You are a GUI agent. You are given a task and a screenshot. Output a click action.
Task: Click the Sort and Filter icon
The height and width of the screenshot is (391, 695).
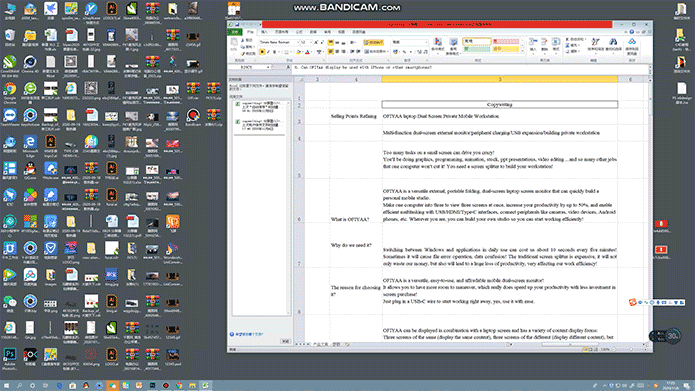pos(595,42)
